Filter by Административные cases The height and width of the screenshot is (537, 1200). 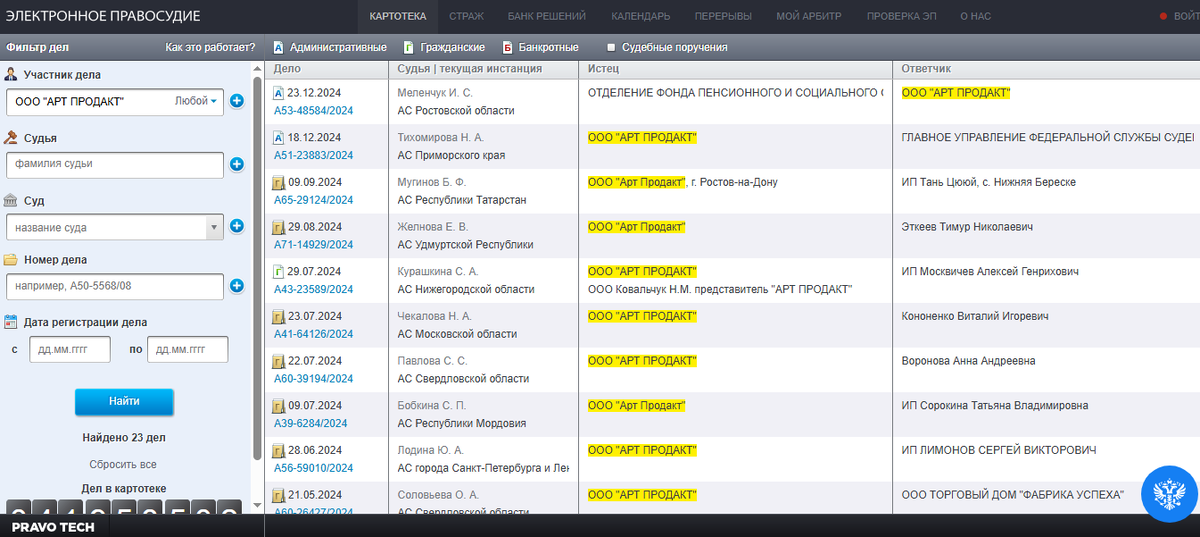point(330,47)
